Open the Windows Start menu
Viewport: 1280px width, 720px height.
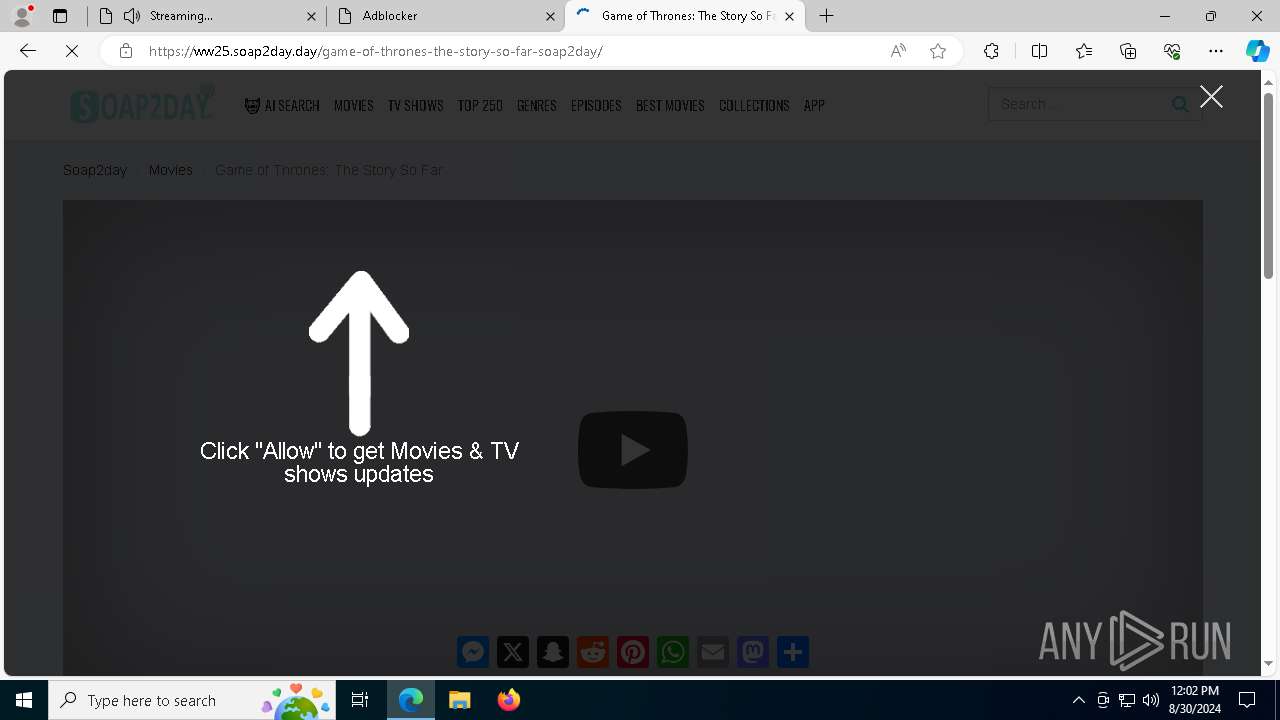coord(24,700)
